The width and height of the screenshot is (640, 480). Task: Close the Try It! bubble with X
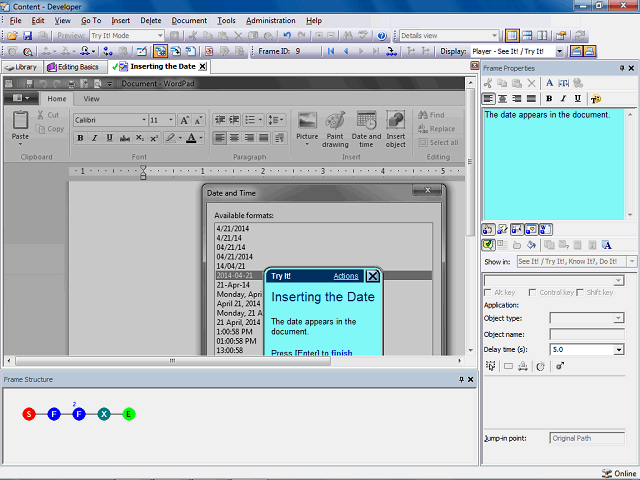(372, 276)
